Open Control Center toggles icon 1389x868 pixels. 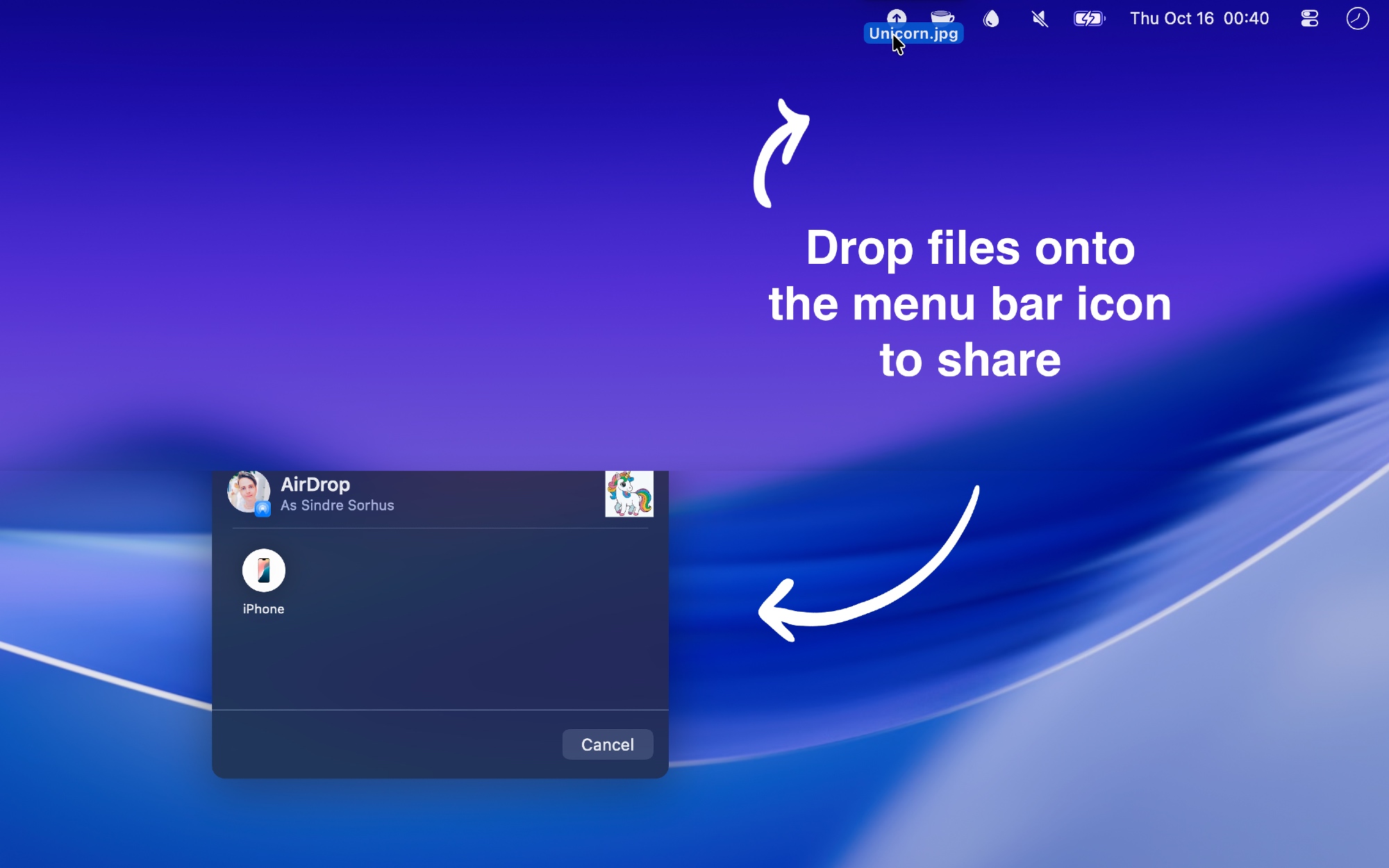(1309, 19)
